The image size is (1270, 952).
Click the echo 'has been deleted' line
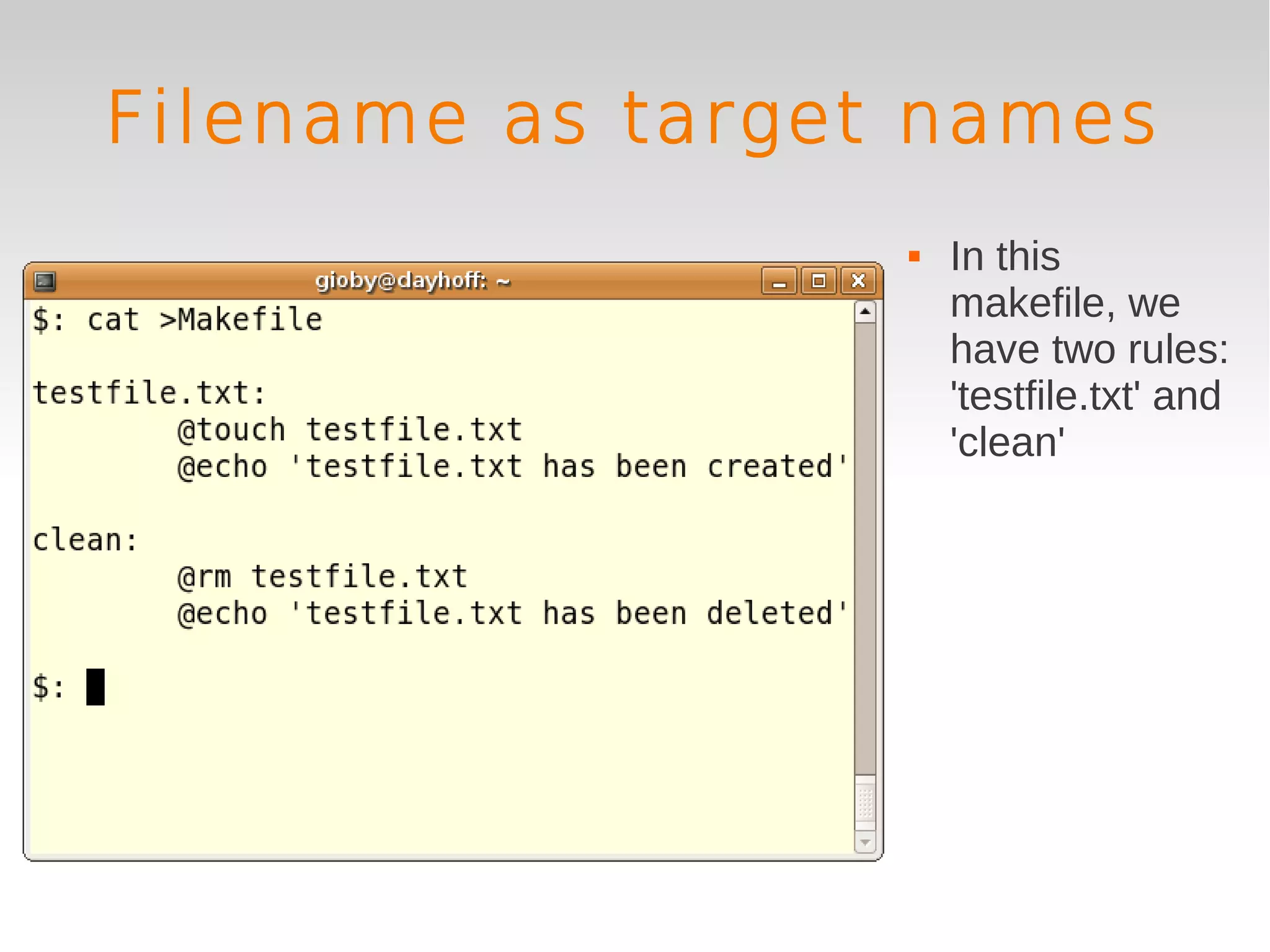click(512, 613)
